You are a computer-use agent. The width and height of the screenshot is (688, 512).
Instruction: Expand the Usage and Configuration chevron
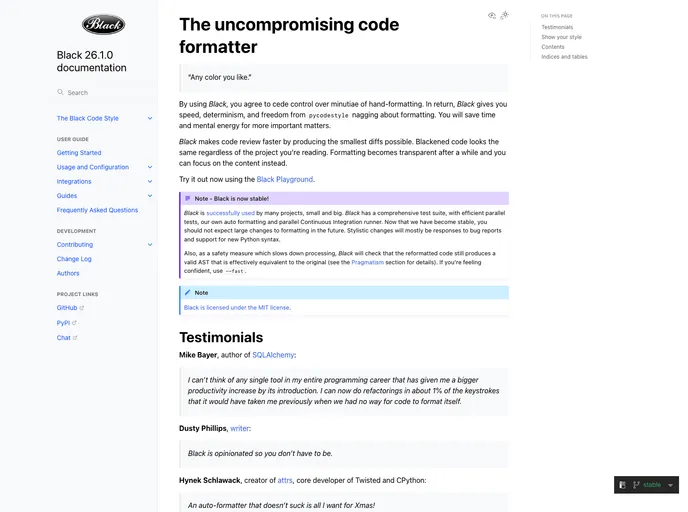[150, 167]
